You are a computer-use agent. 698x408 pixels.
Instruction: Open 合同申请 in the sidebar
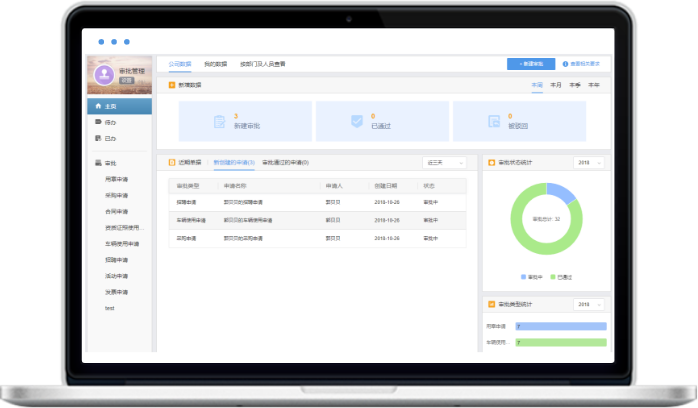tap(116, 211)
